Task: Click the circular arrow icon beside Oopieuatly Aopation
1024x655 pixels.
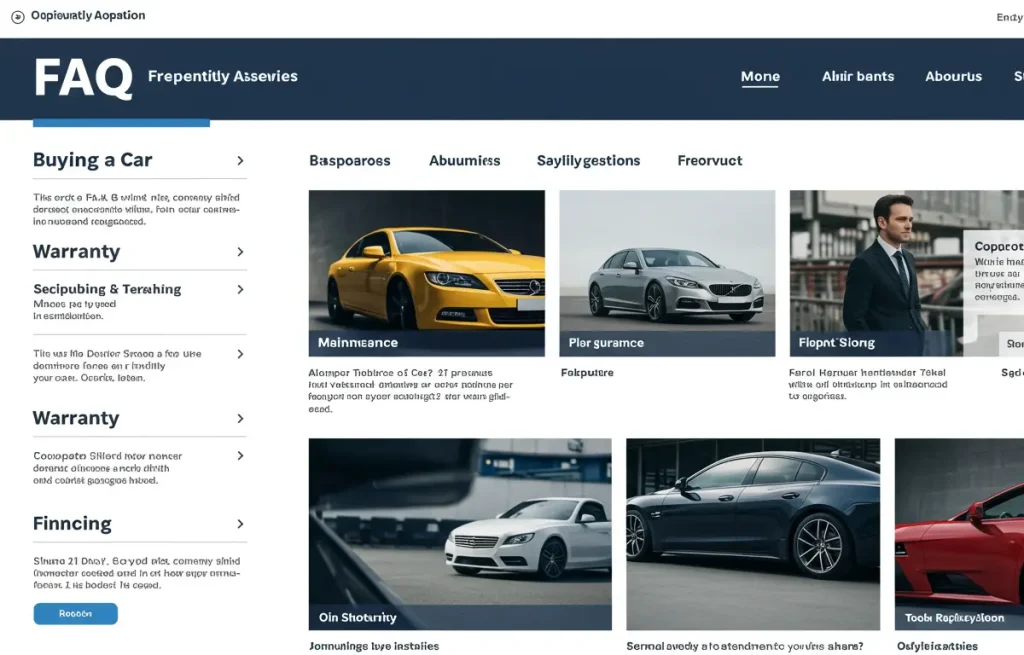Action: click(x=18, y=17)
